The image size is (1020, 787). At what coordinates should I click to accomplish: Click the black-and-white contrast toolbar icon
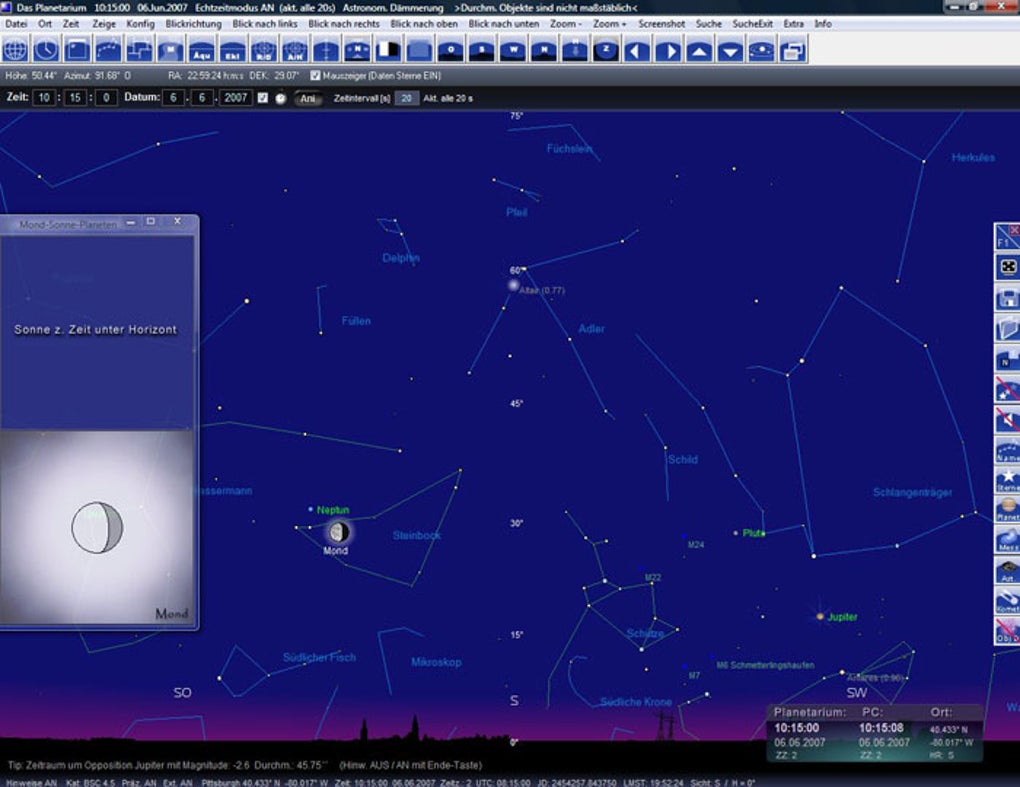click(388, 50)
